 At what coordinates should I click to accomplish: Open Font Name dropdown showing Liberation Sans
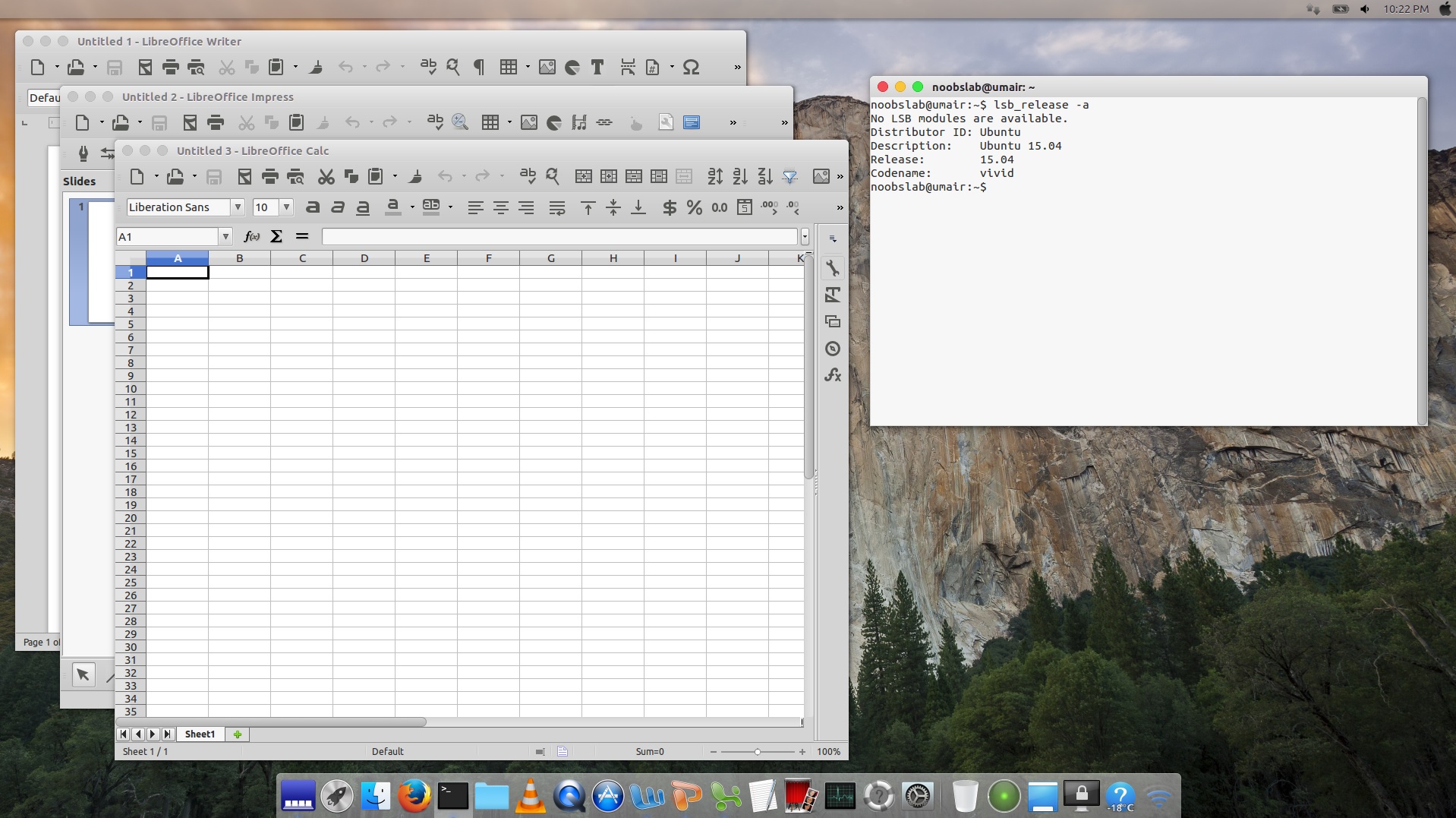coord(238,207)
